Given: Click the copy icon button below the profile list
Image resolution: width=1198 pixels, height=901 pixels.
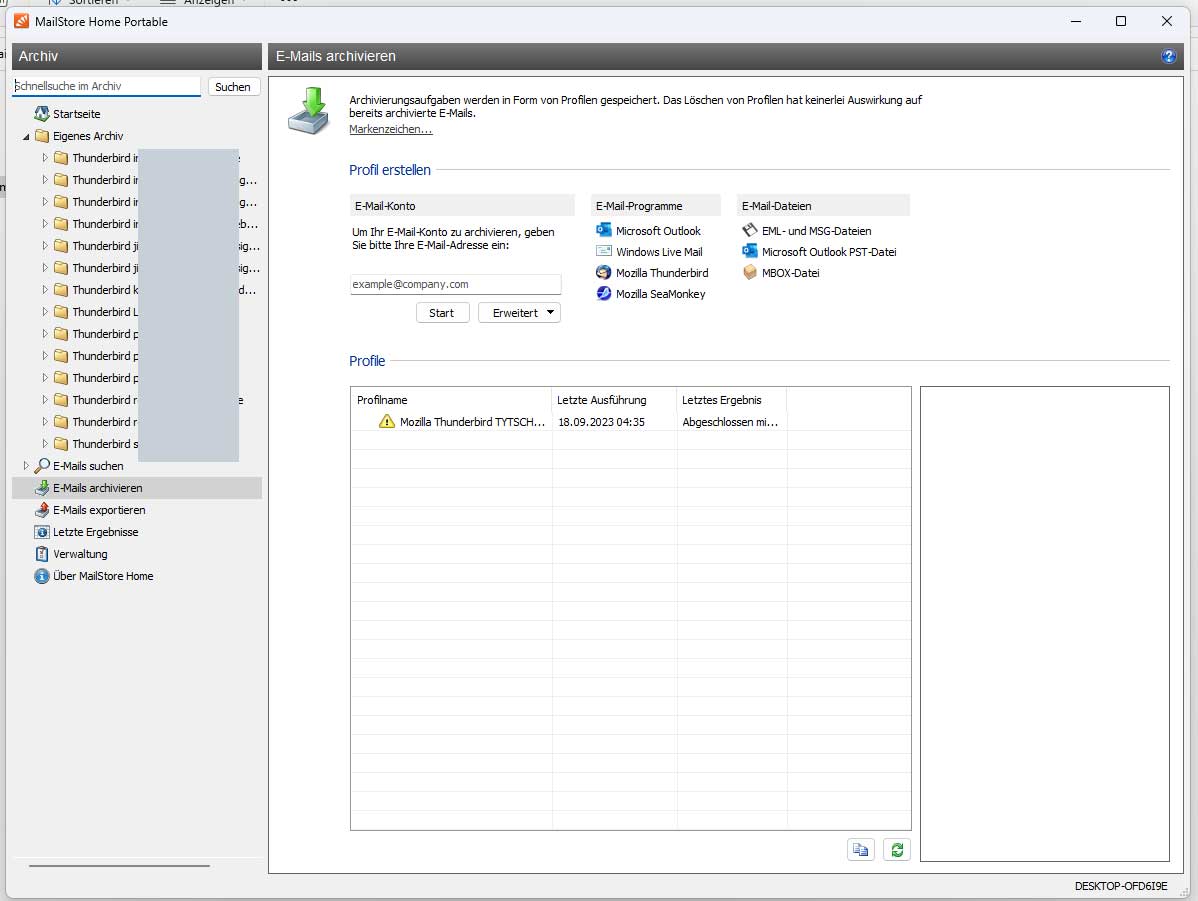Looking at the screenshot, I should [x=861, y=850].
